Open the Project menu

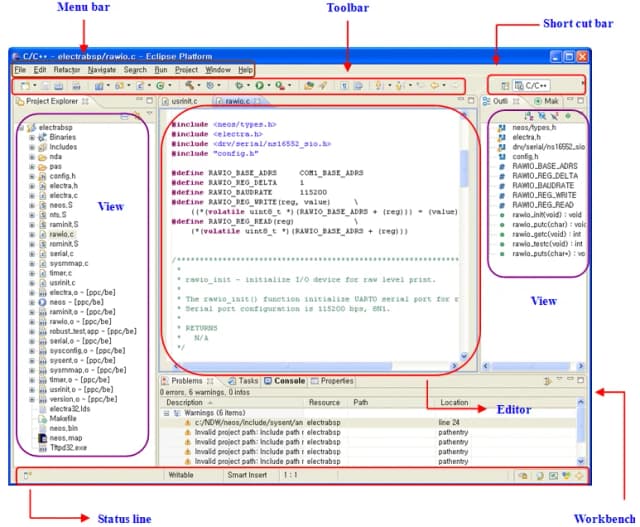point(186,70)
